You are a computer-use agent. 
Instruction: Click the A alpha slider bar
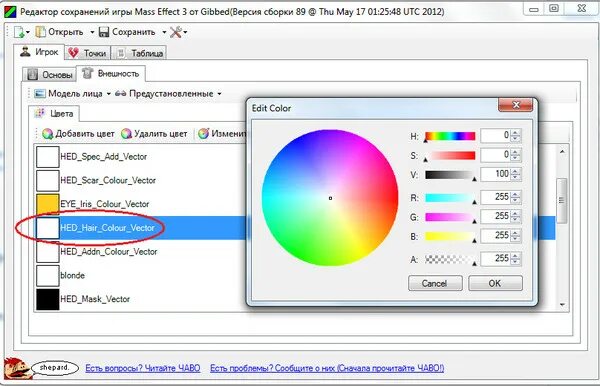[x=450, y=259]
